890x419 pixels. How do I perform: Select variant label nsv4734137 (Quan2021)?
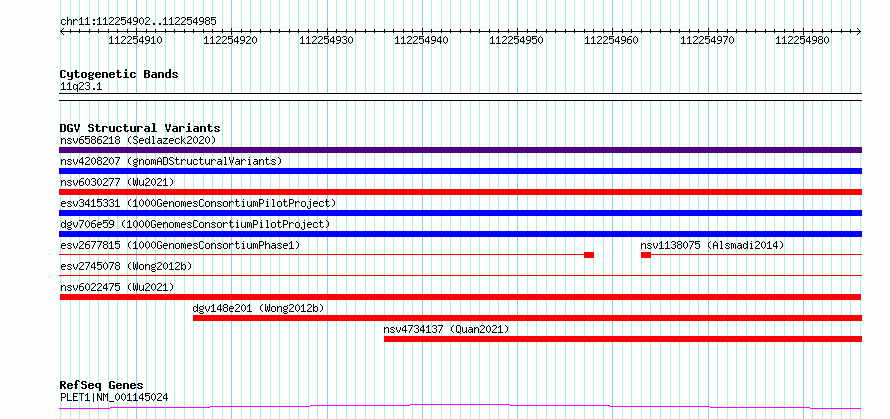pos(446,329)
